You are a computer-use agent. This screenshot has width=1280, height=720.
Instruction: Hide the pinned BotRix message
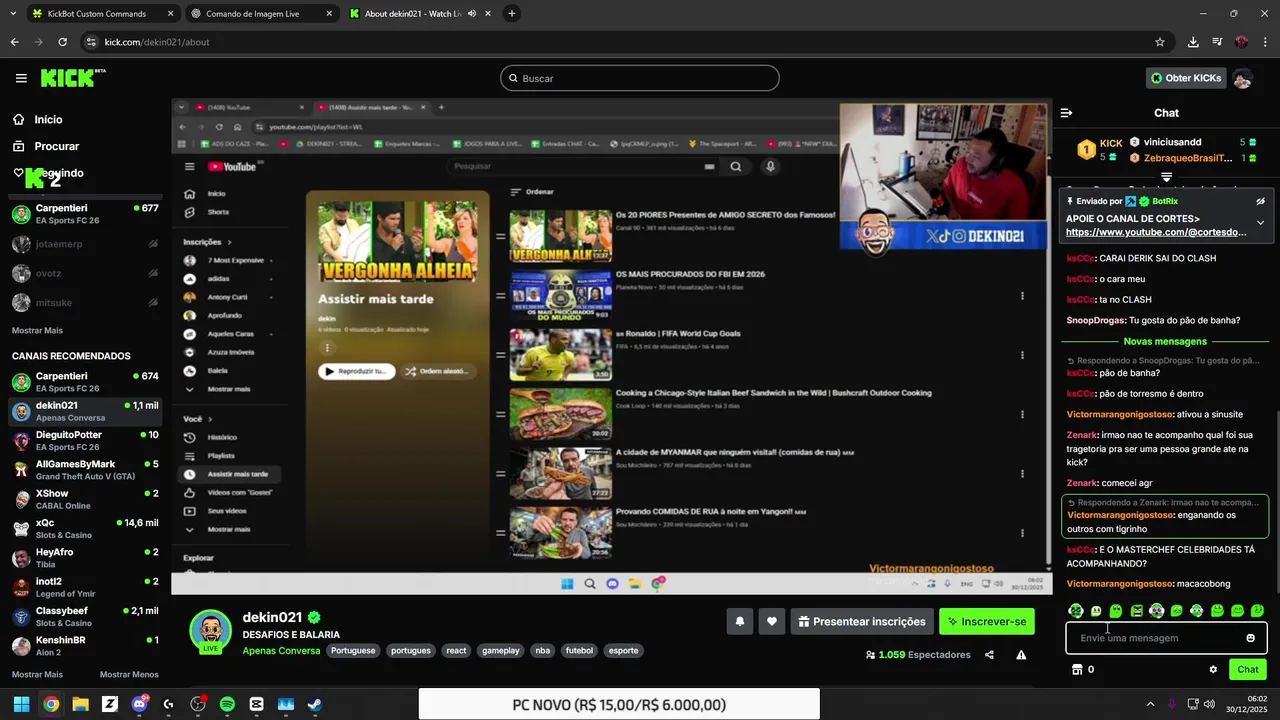(x=1260, y=201)
